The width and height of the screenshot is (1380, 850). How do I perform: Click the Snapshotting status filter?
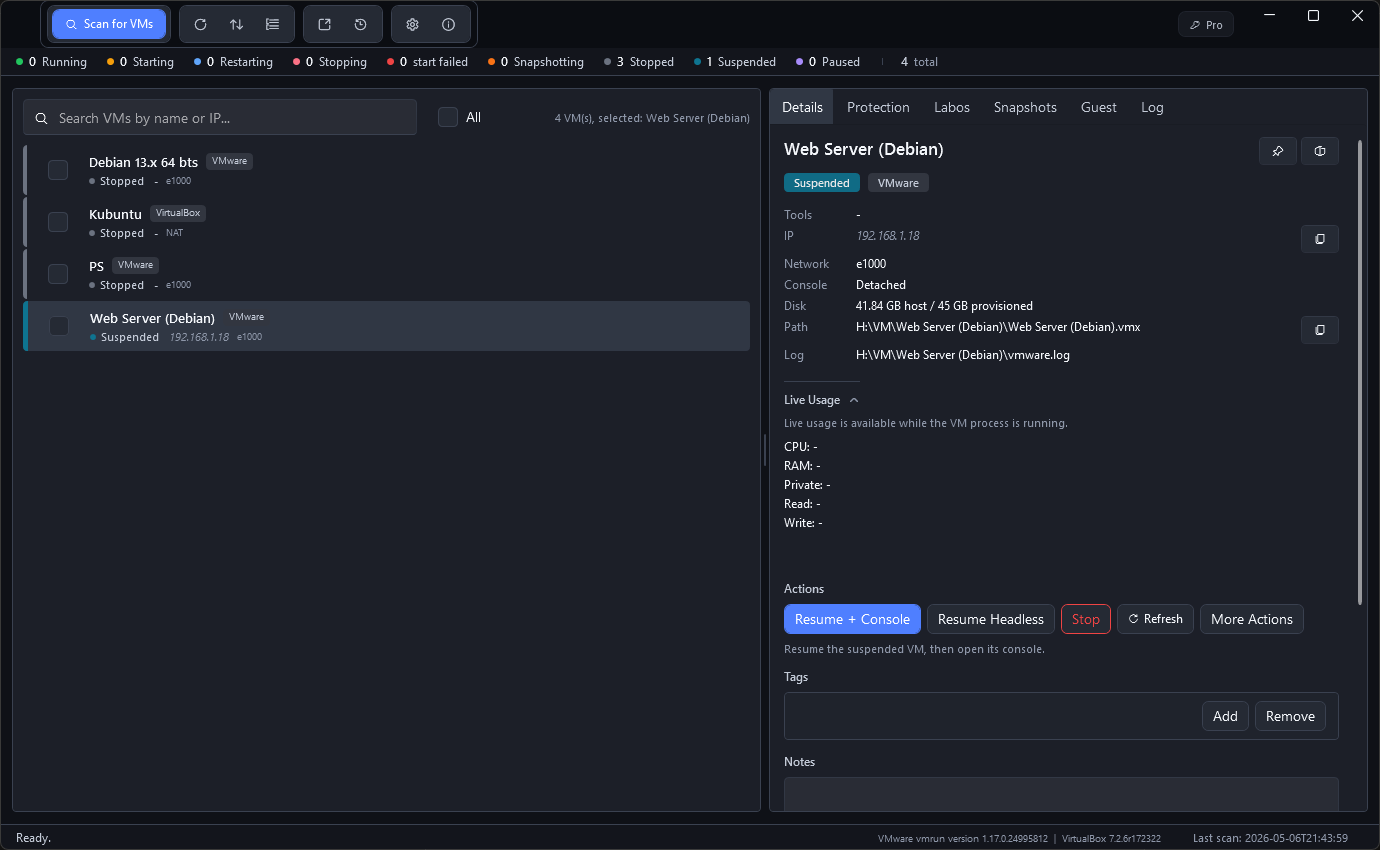tap(536, 62)
